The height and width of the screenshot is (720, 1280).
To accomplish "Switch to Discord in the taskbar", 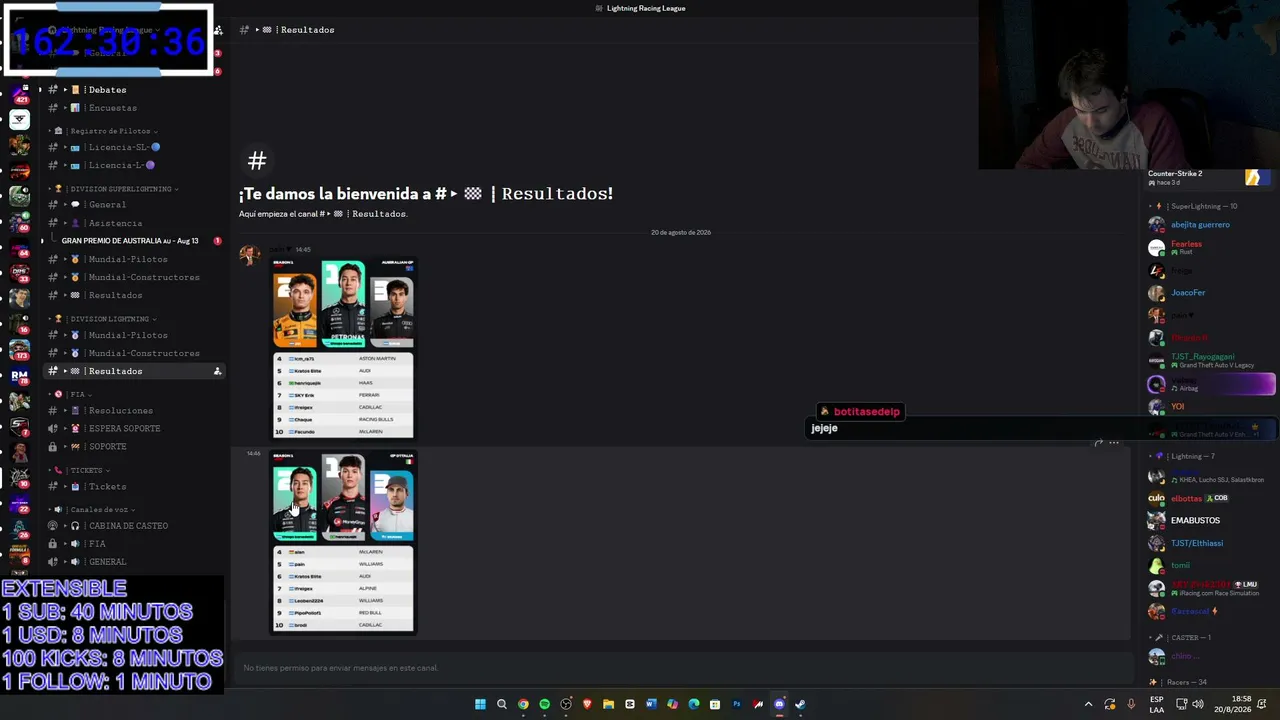I will click(x=779, y=704).
